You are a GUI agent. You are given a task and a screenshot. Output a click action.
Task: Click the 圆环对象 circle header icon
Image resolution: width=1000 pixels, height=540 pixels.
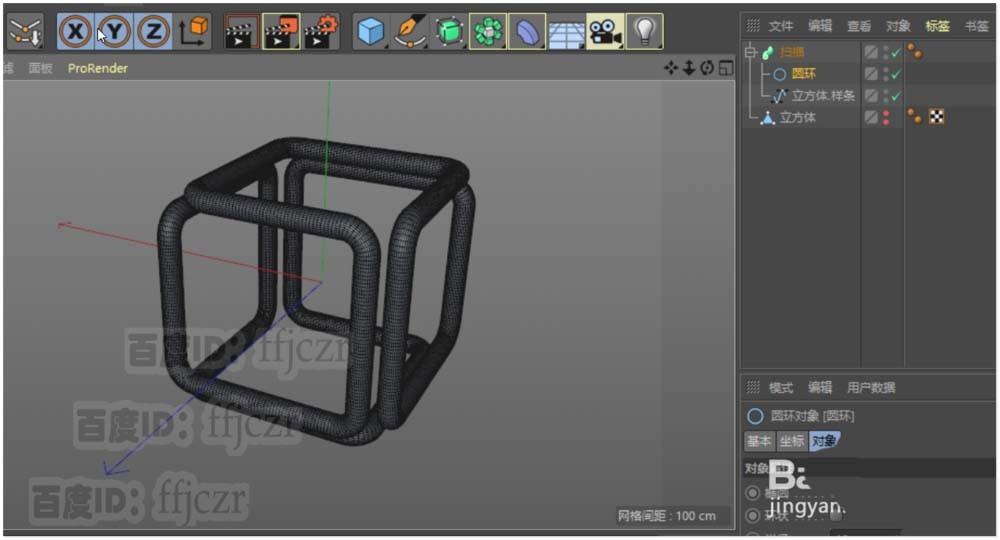(755, 416)
